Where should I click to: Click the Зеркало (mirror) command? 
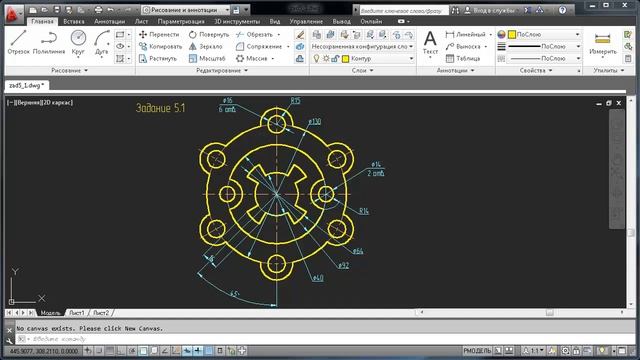(205, 47)
